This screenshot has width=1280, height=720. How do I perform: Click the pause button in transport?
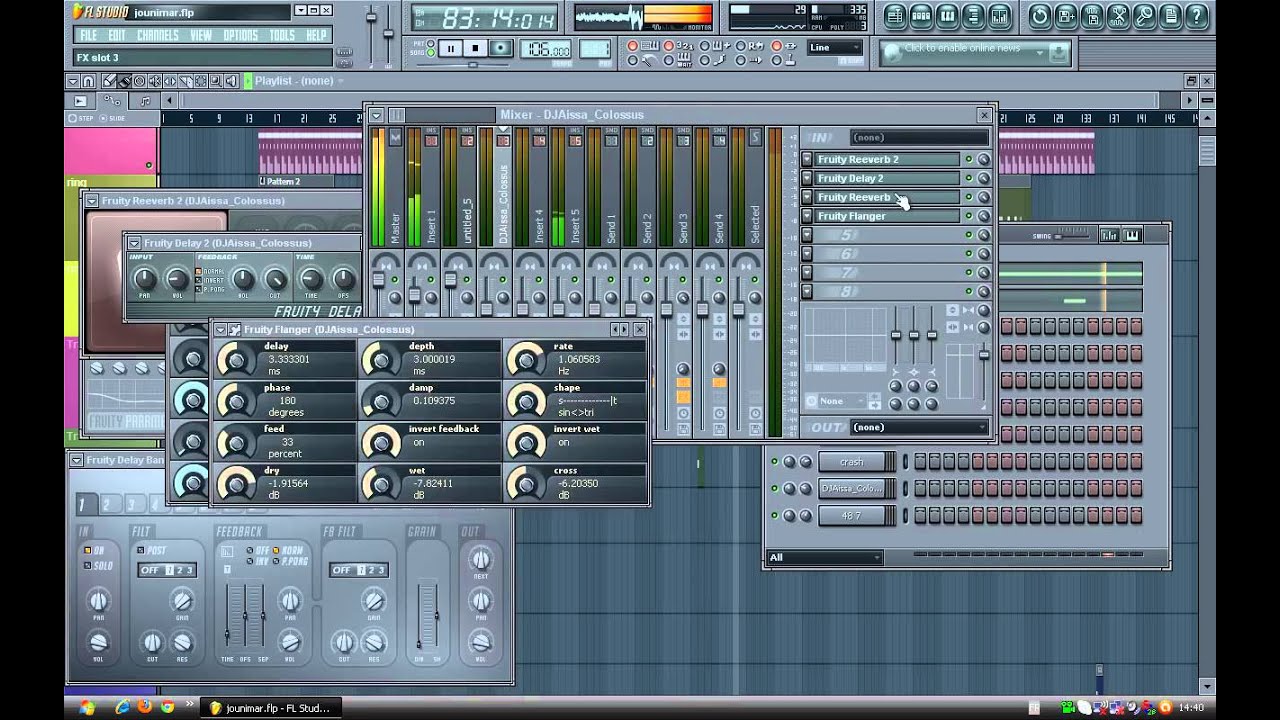point(451,48)
